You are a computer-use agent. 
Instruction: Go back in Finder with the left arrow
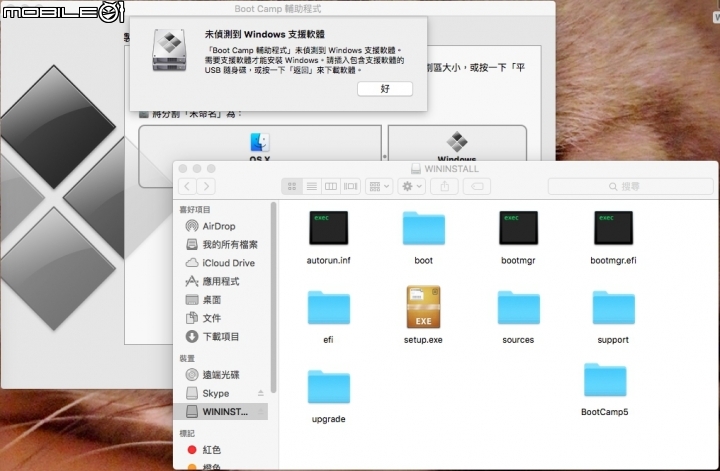(x=187, y=186)
